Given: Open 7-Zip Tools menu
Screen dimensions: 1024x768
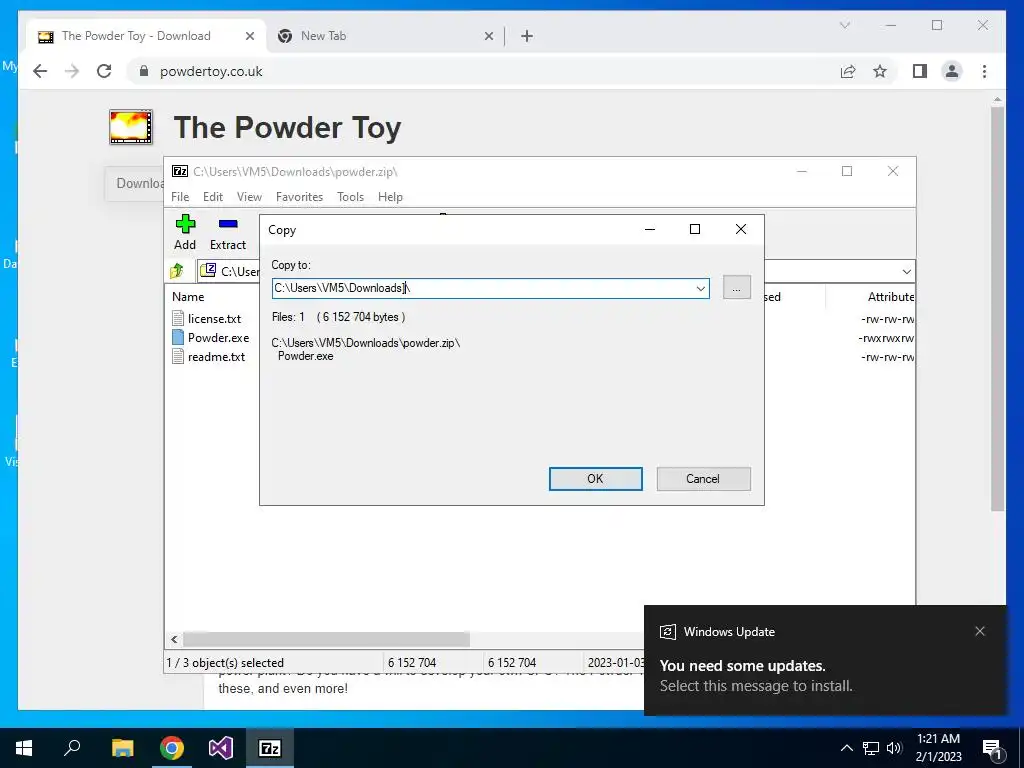Looking at the screenshot, I should pos(350,197).
